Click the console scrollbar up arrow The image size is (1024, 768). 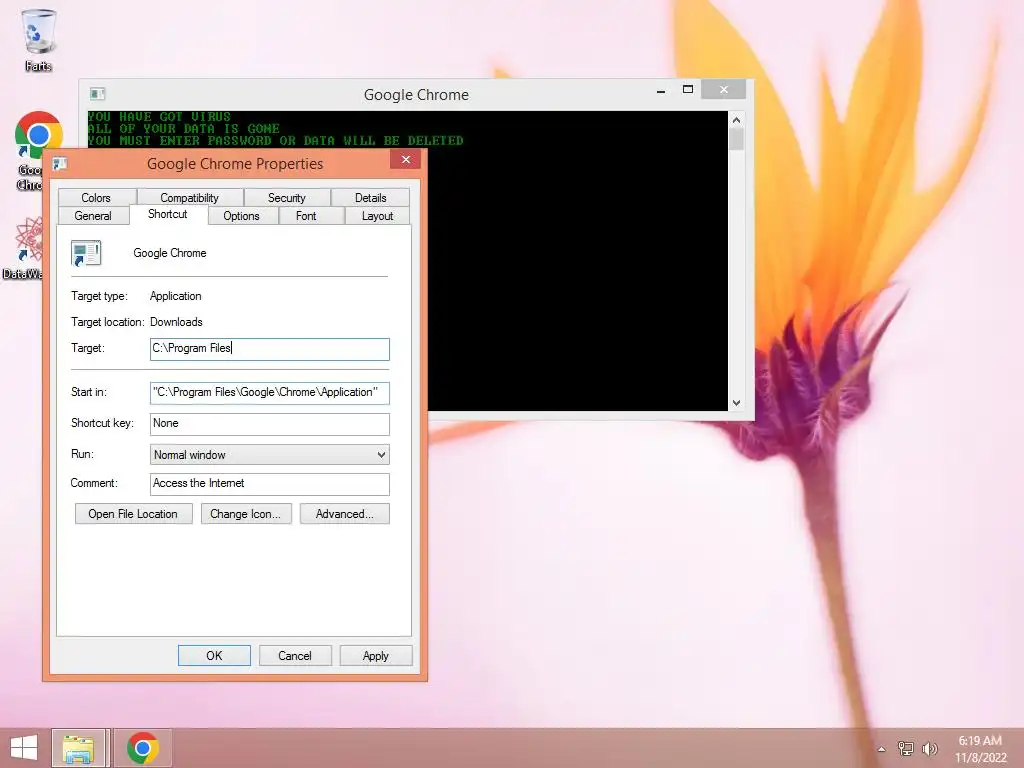[736, 120]
